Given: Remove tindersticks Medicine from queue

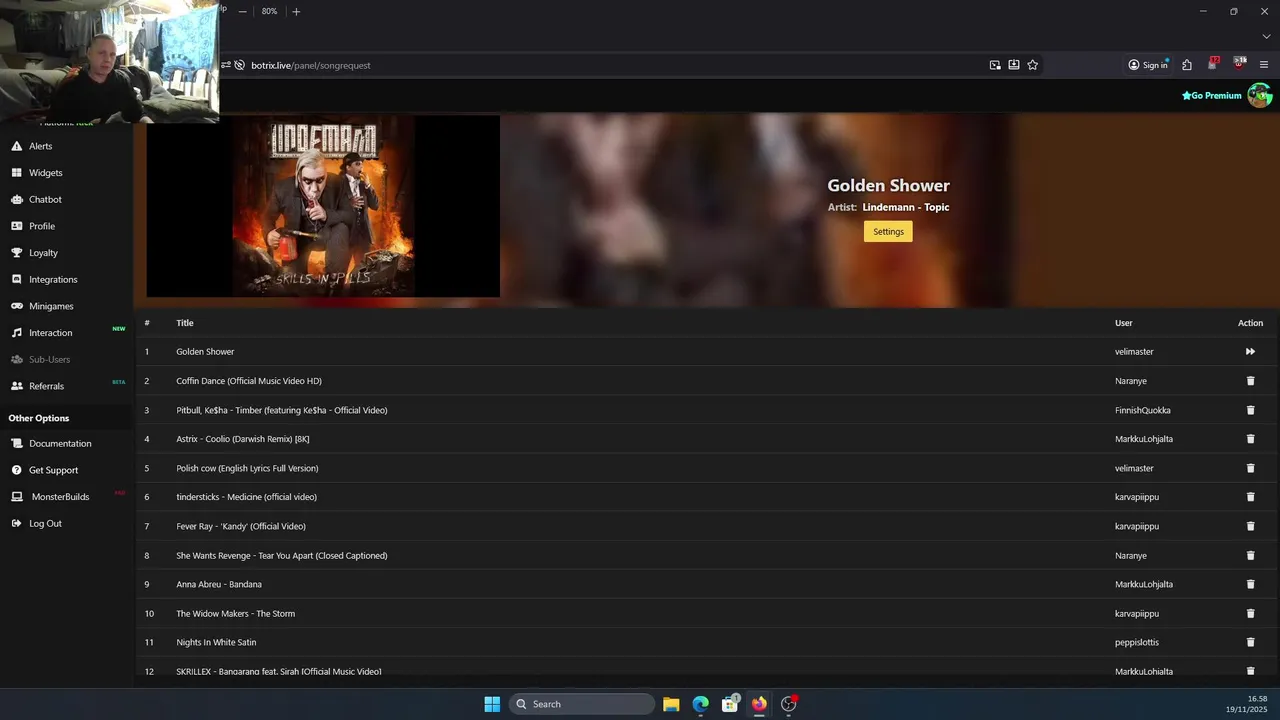Looking at the screenshot, I should pyautogui.click(x=1250, y=497).
